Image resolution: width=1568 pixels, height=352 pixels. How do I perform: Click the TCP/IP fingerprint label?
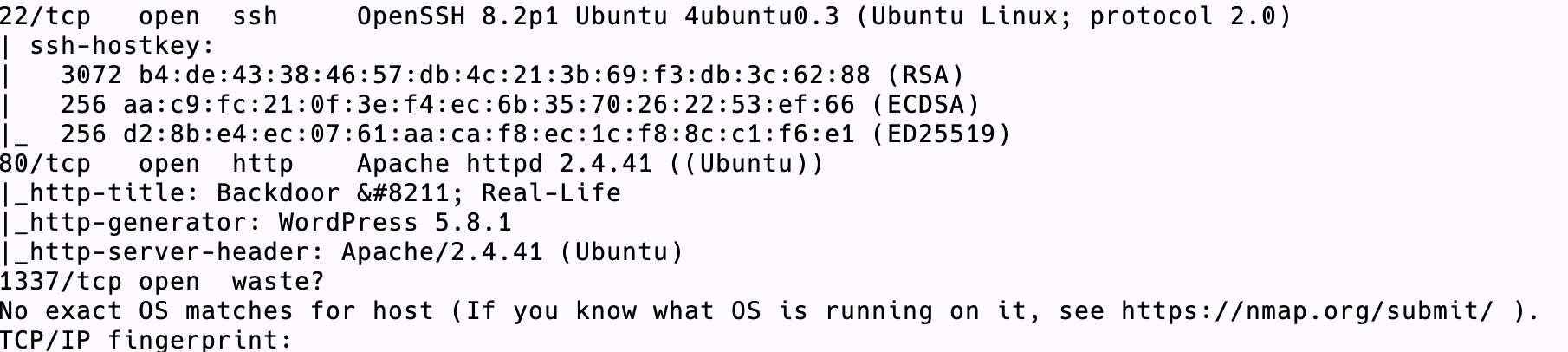point(146,339)
